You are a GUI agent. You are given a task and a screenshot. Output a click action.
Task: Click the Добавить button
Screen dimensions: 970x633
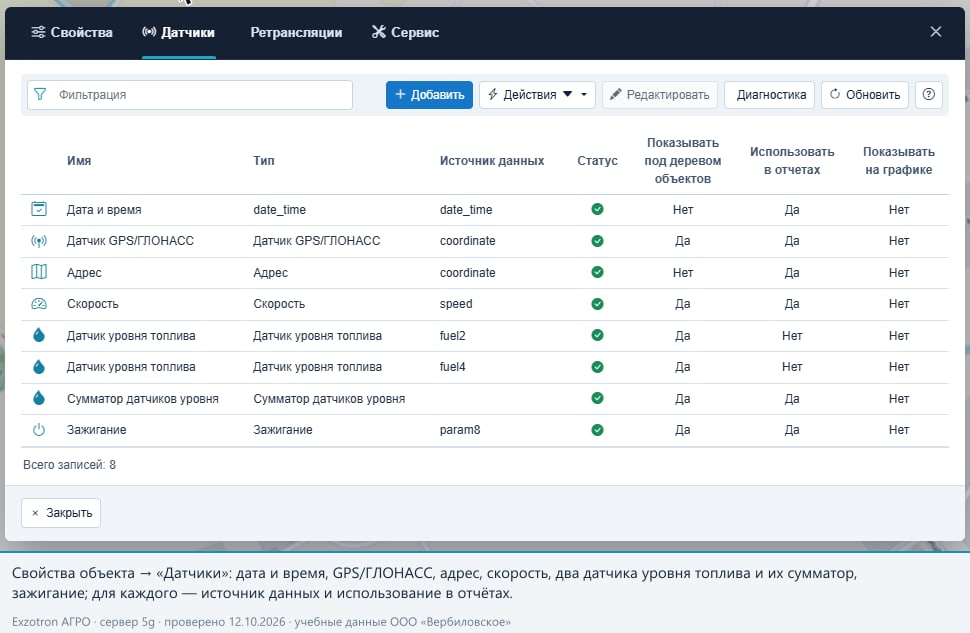point(429,95)
